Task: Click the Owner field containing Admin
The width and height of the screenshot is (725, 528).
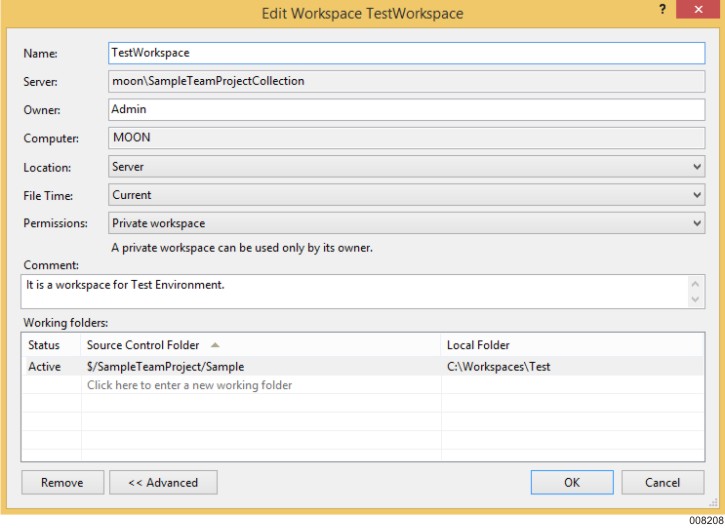Action: pos(407,110)
